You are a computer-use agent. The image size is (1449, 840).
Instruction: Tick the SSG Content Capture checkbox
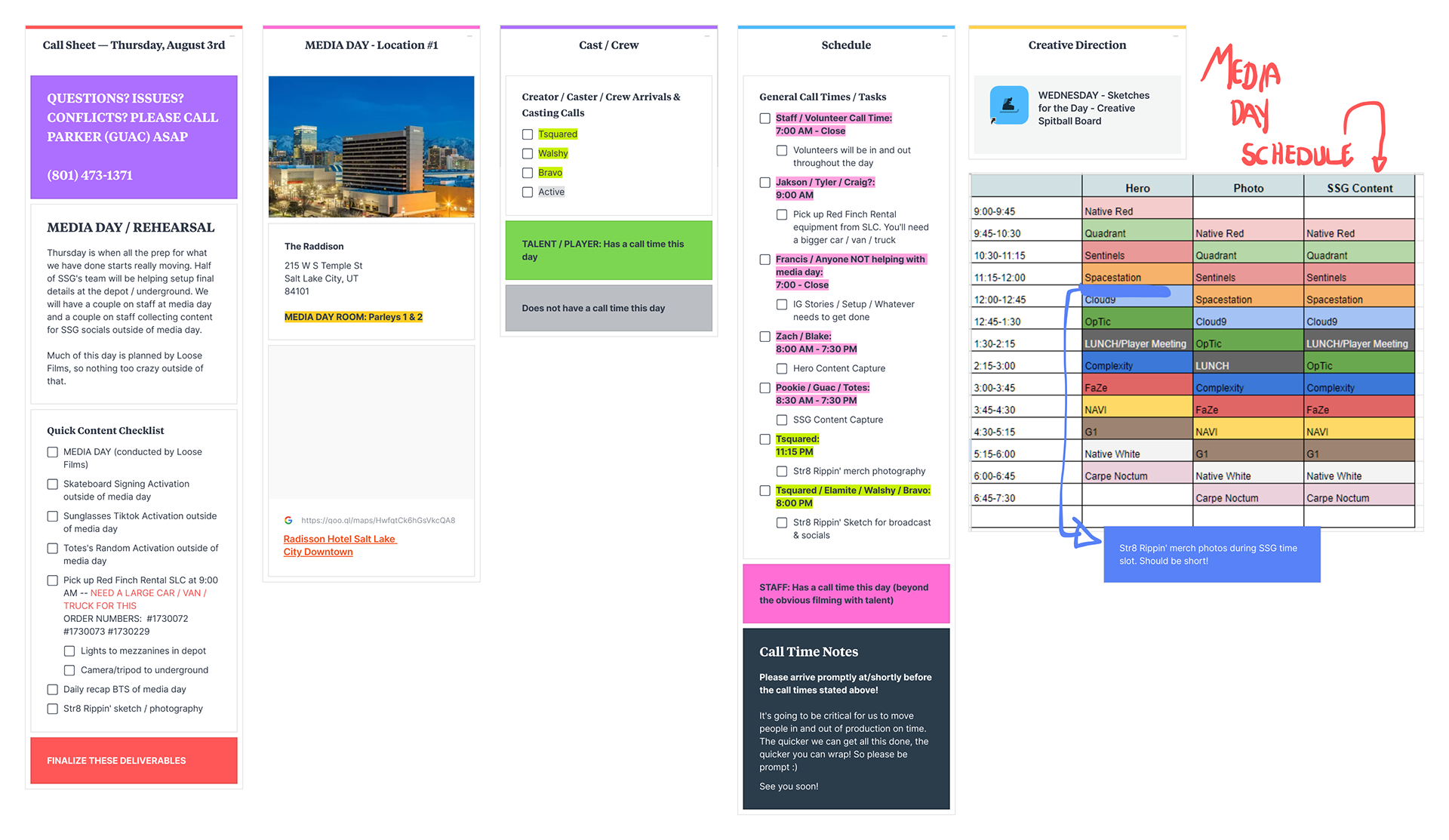[782, 420]
